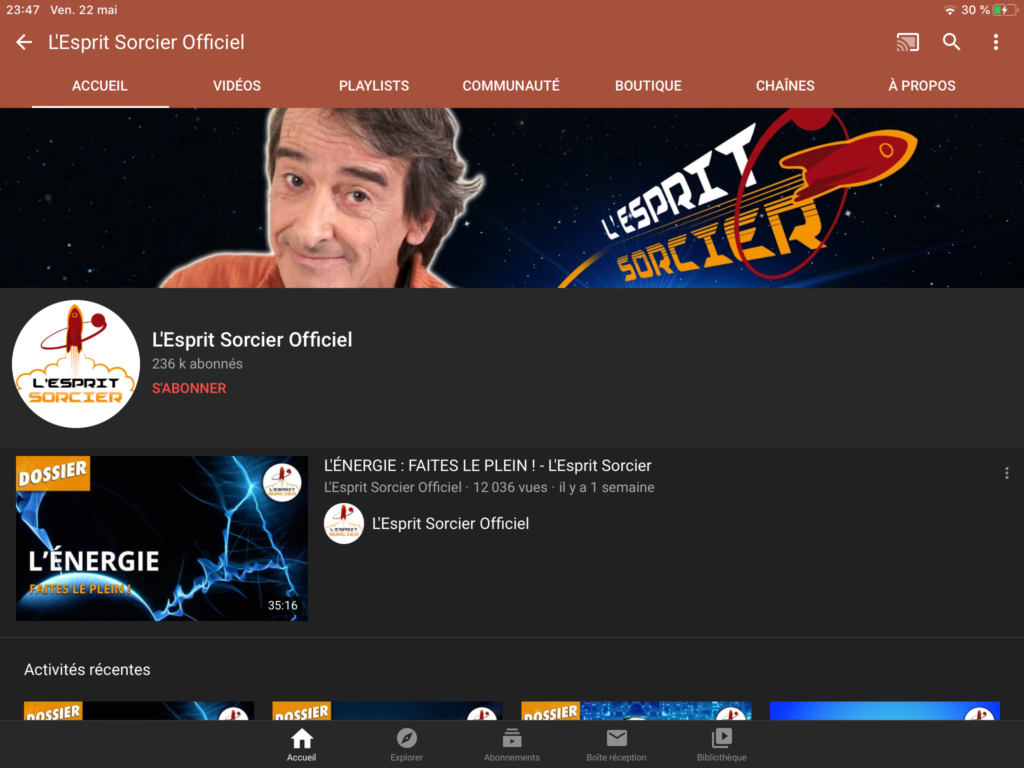
Task: Tap the Activités récentes section heading
Action: coord(88,669)
